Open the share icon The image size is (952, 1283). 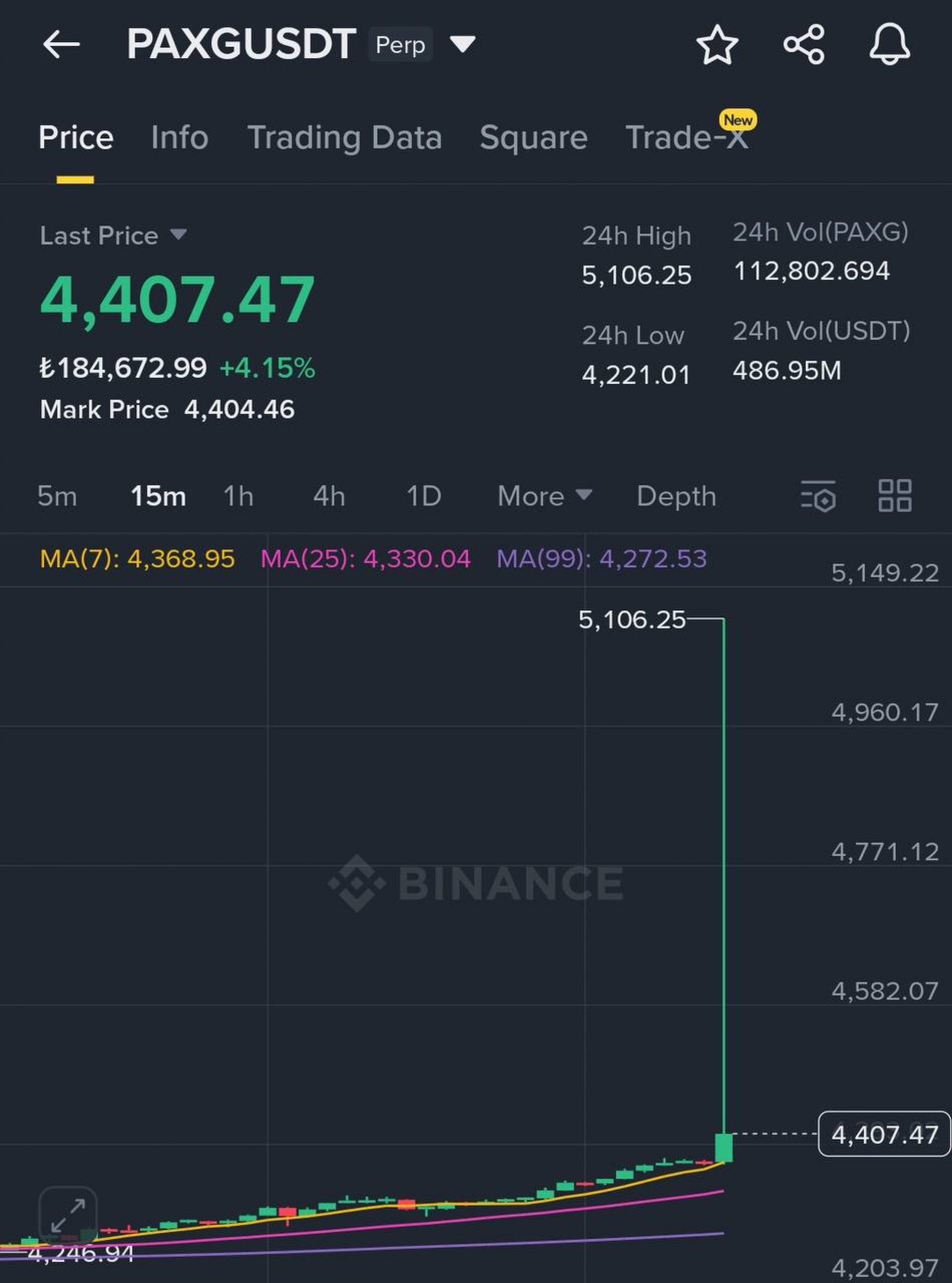point(804,44)
